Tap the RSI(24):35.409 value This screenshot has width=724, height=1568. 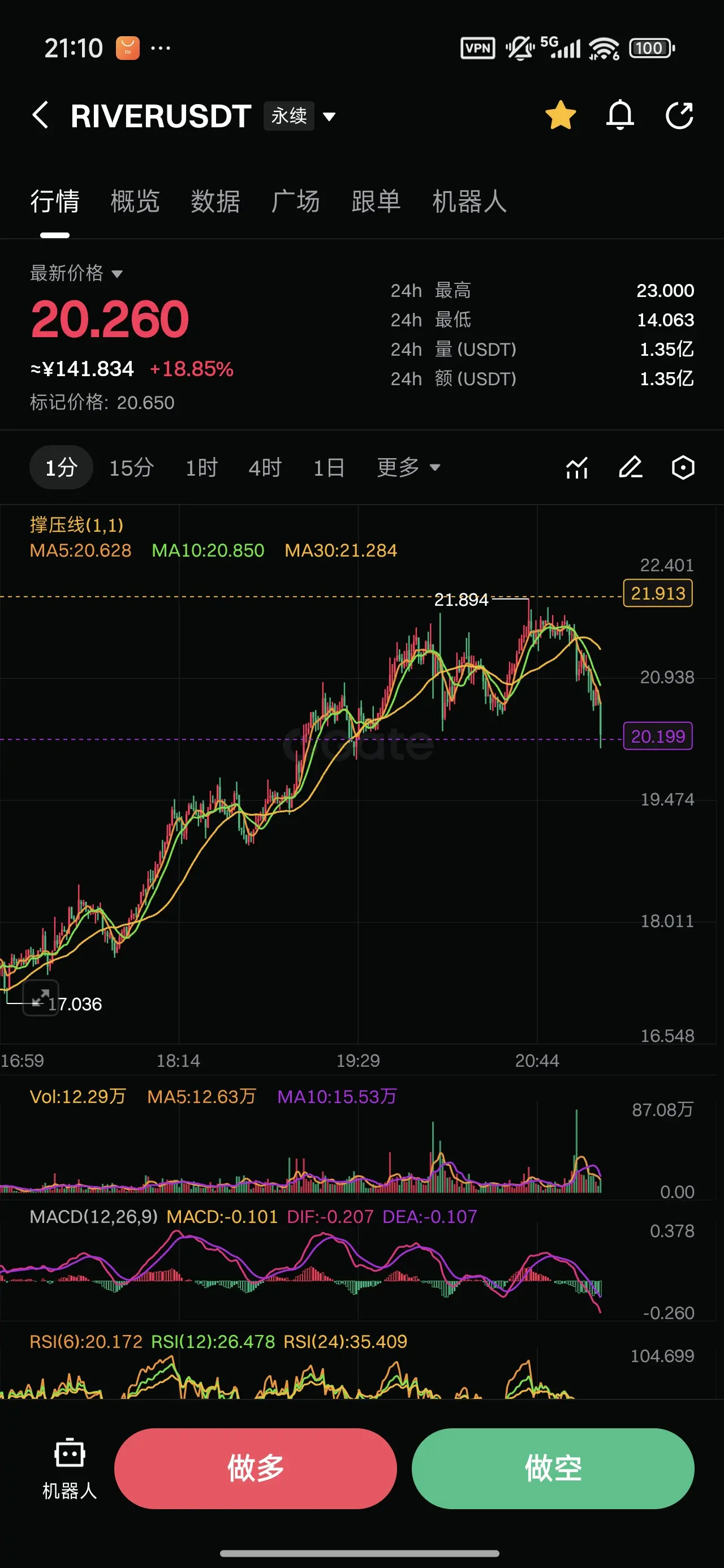tap(345, 1342)
